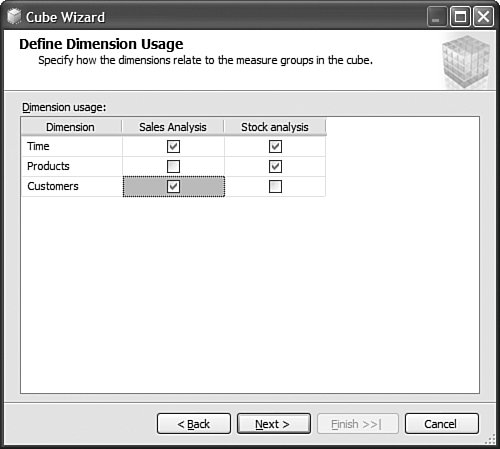500x449 pixels.
Task: Close the Cube Wizard window
Action: 483,16
